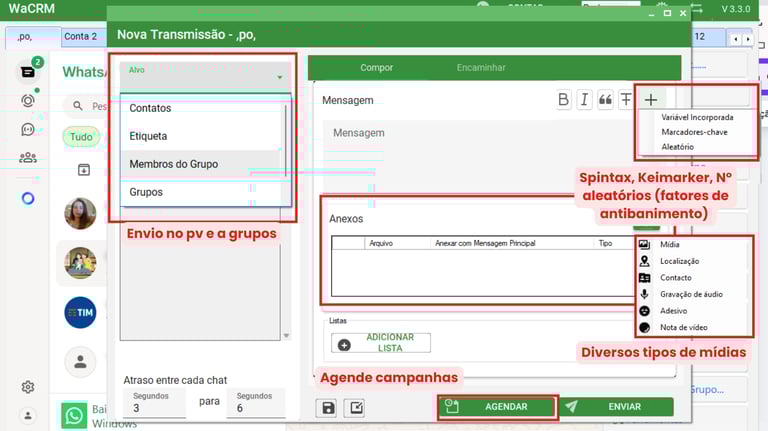
Task: Edit the maximum delay Segundos field showing 6
Action: (256, 404)
